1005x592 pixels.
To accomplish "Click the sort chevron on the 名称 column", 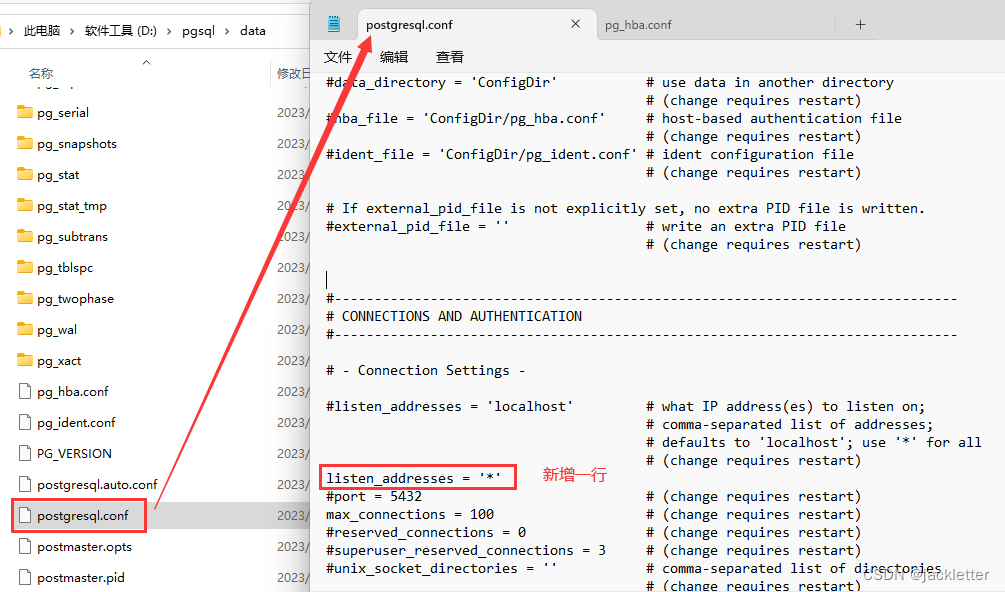I will tap(145, 61).
